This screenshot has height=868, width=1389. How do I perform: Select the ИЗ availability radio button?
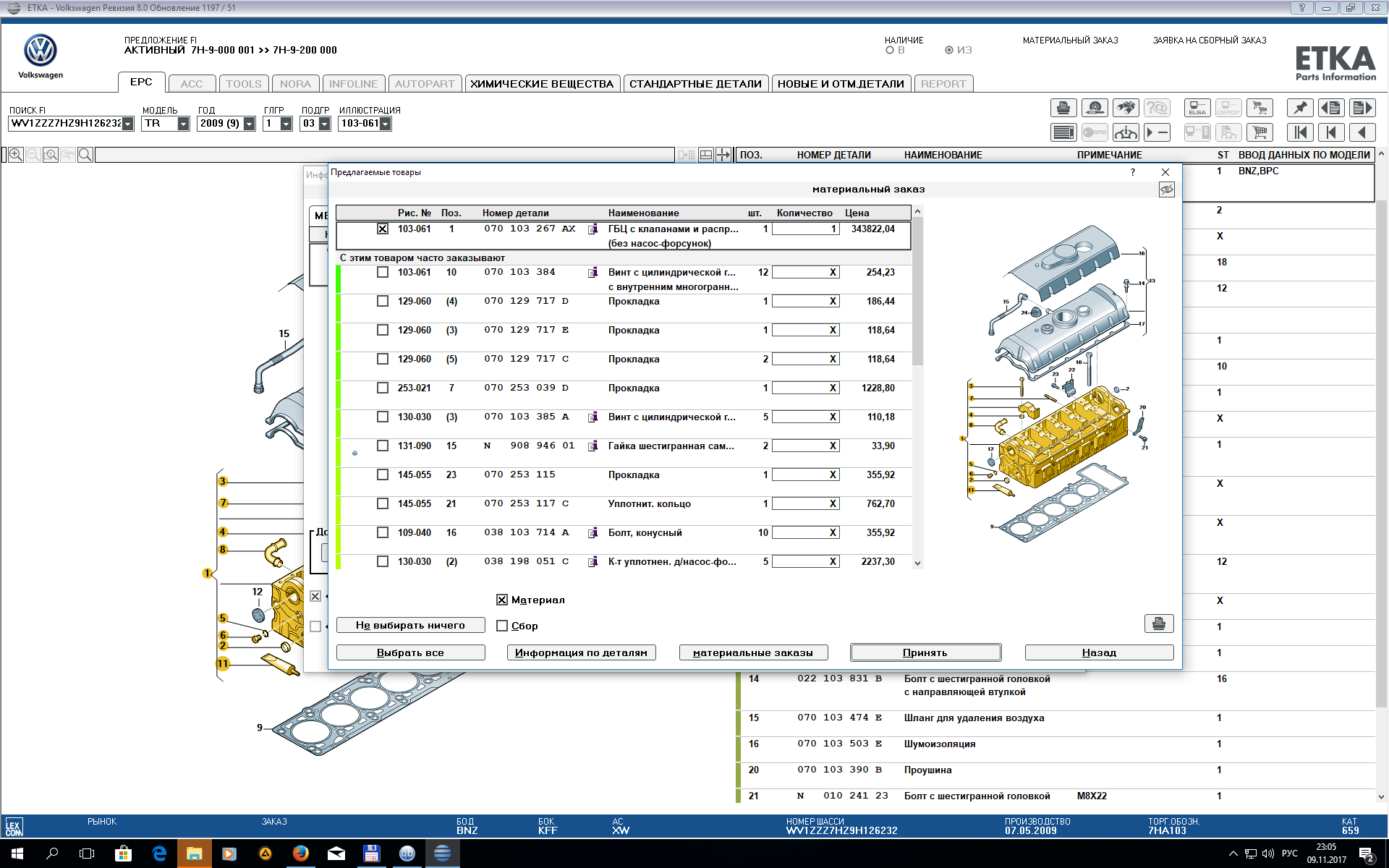tap(949, 50)
